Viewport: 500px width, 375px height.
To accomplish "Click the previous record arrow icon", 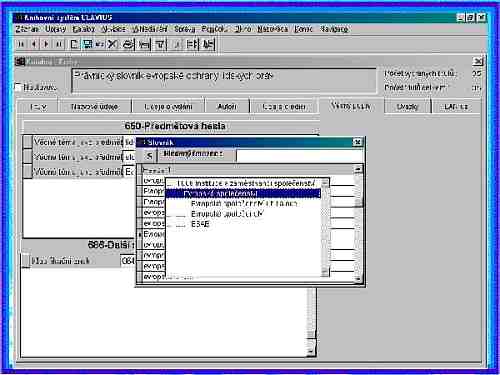I will (x=33, y=44).
